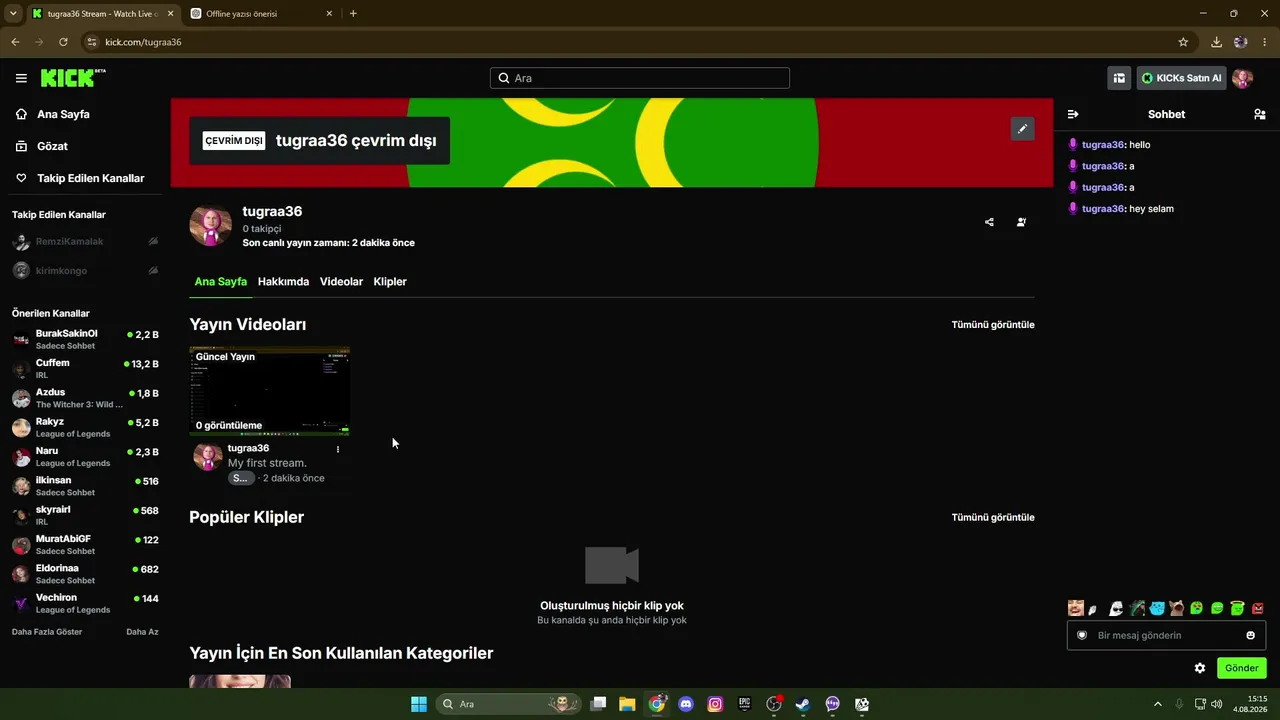Focus the Ara search box on Kick
1280x720 pixels.
[x=640, y=78]
